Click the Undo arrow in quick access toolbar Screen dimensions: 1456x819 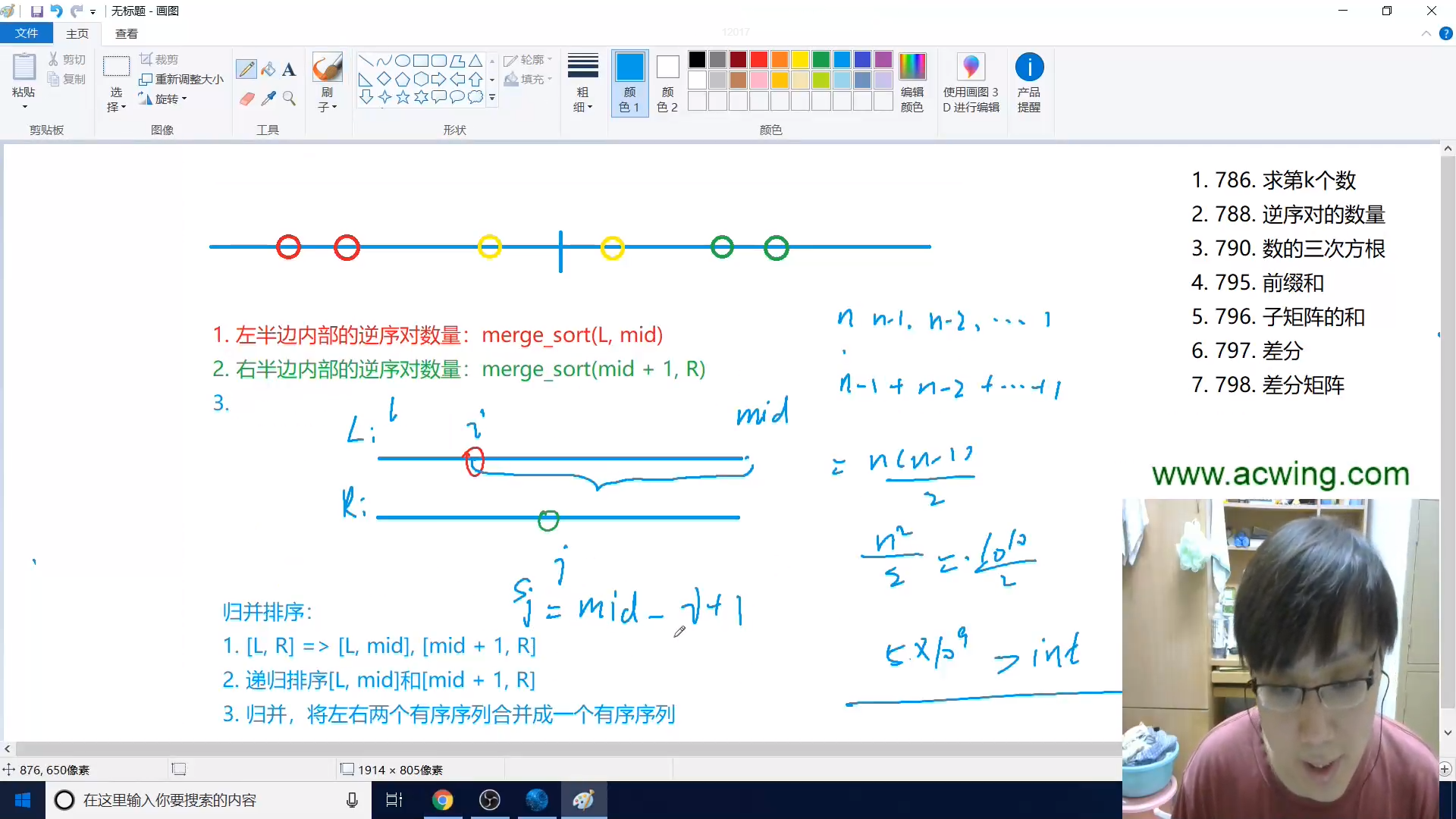click(56, 11)
